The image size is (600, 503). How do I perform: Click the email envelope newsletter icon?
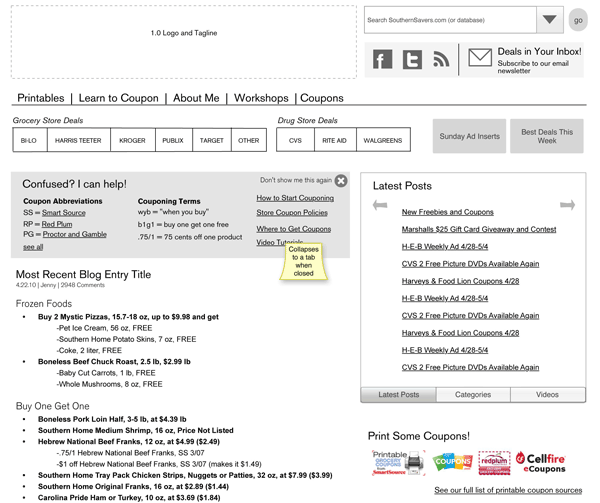coord(480,57)
